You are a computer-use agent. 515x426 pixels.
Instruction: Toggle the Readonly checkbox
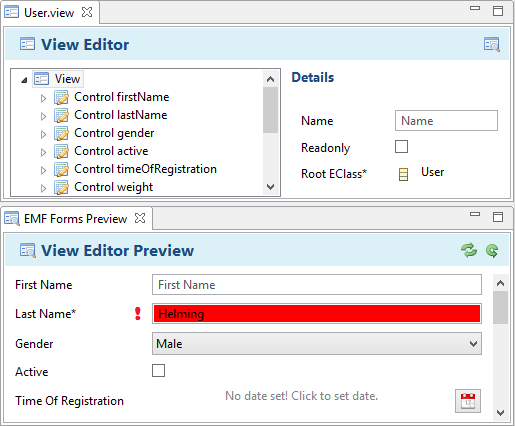[x=401, y=146]
